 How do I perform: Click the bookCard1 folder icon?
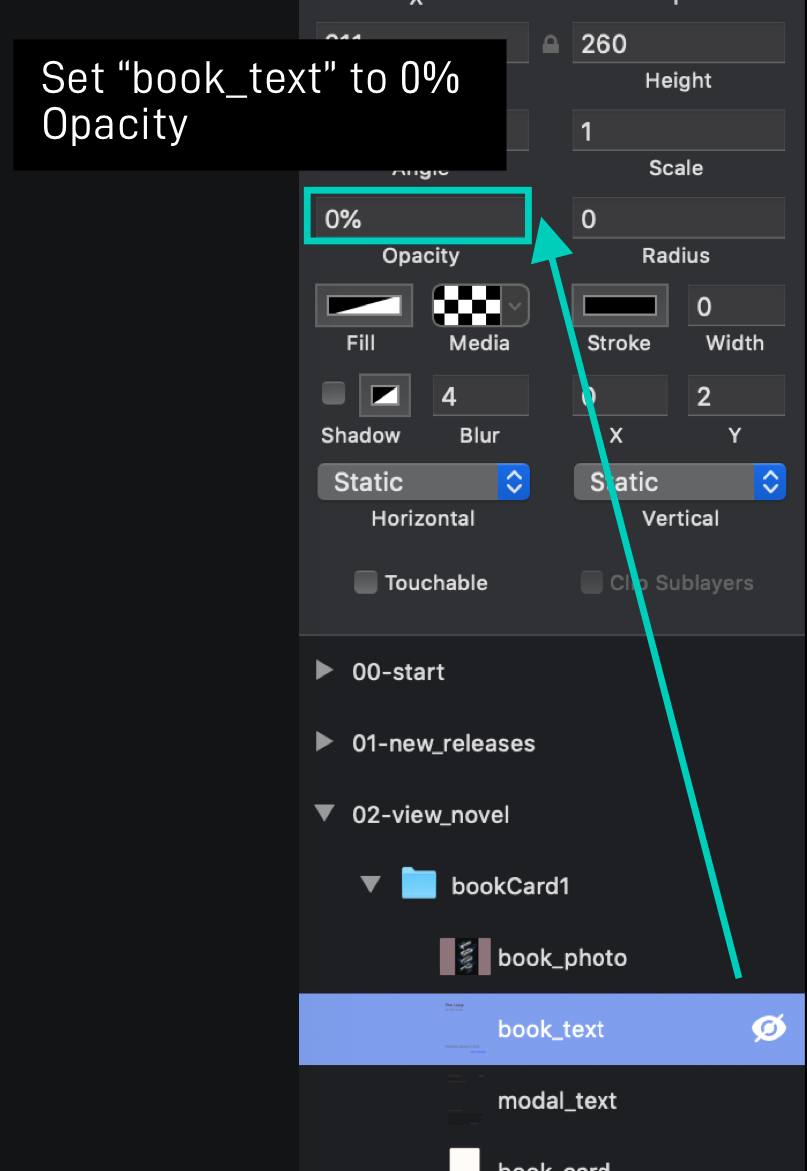point(420,885)
